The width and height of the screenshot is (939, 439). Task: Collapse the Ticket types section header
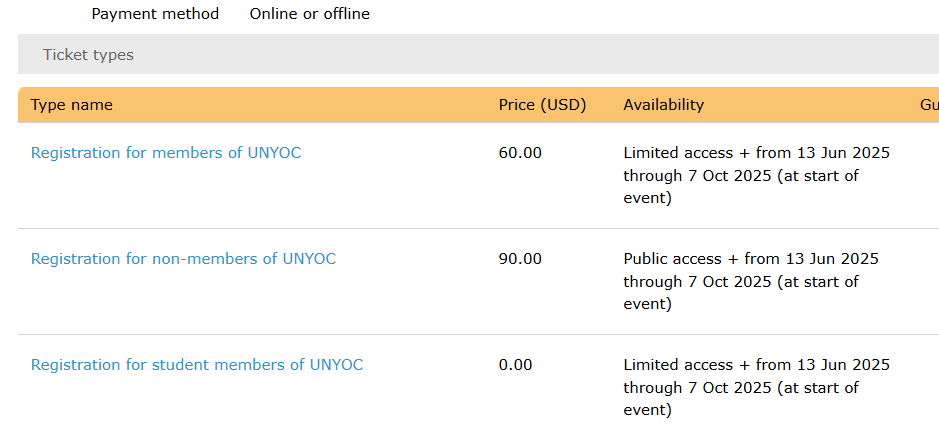click(x=478, y=55)
